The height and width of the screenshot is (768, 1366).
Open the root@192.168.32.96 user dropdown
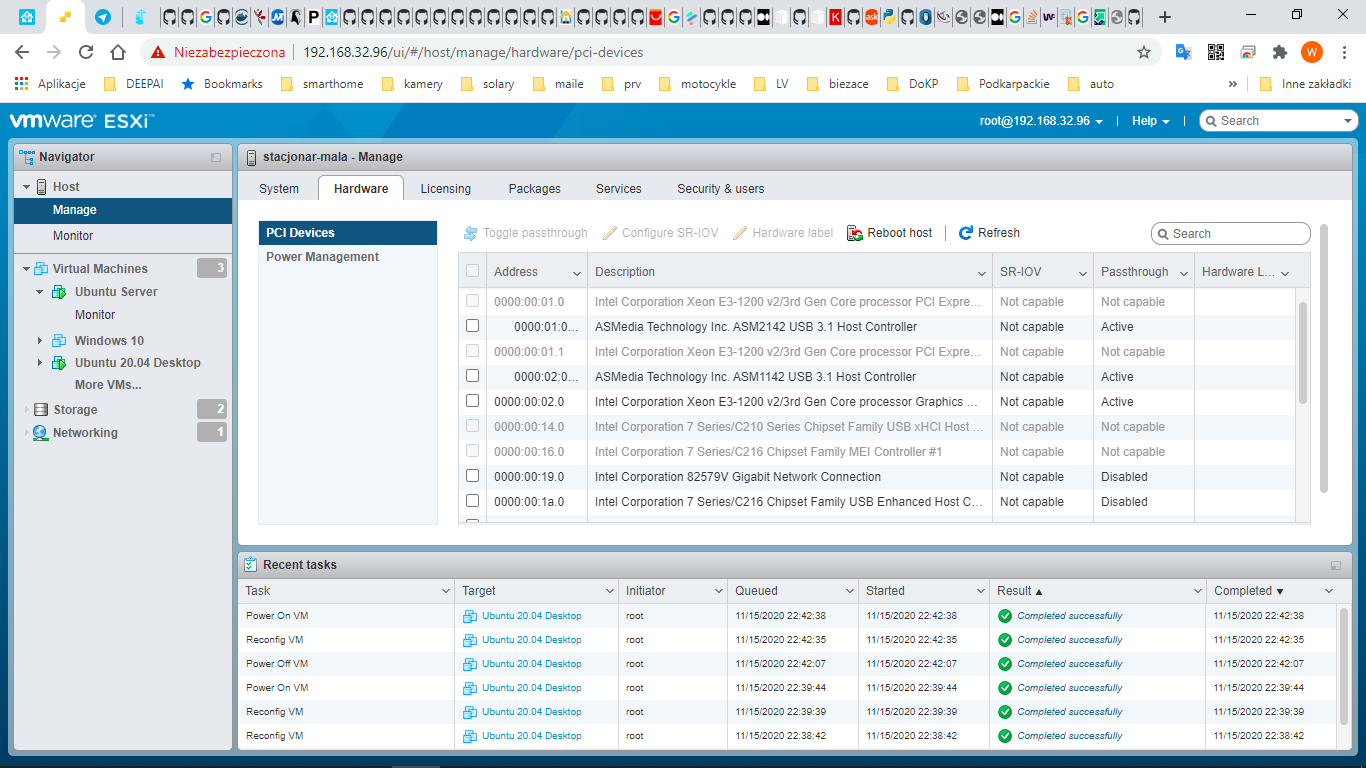pos(1042,121)
